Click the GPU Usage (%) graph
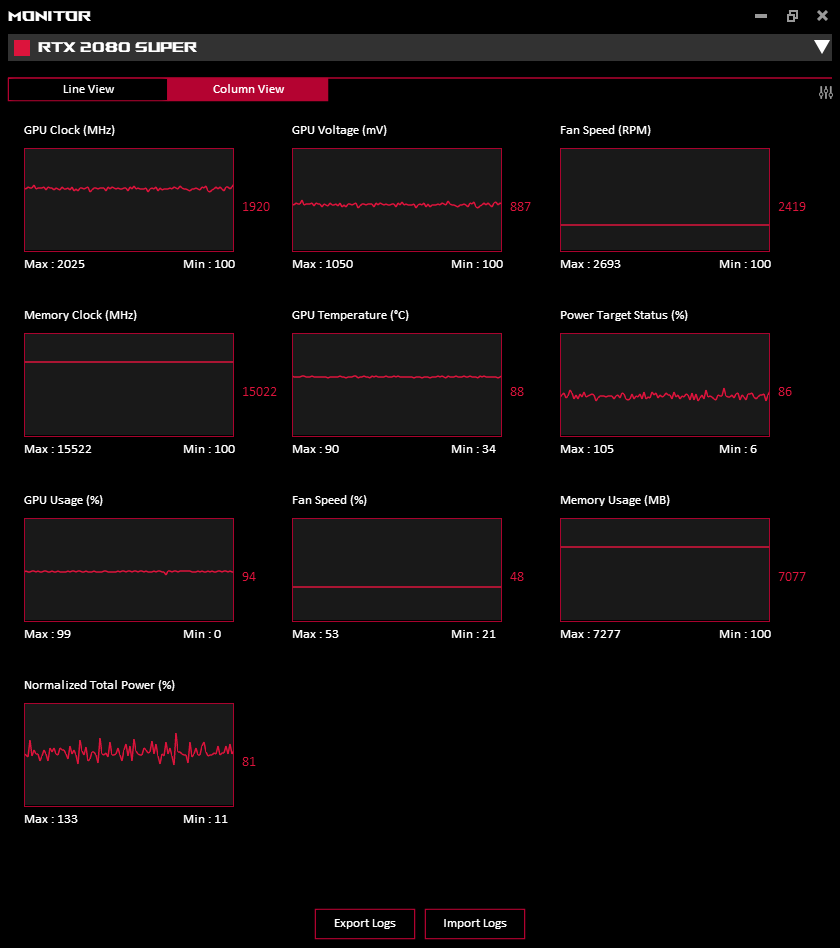The width and height of the screenshot is (840, 948). [x=129, y=570]
